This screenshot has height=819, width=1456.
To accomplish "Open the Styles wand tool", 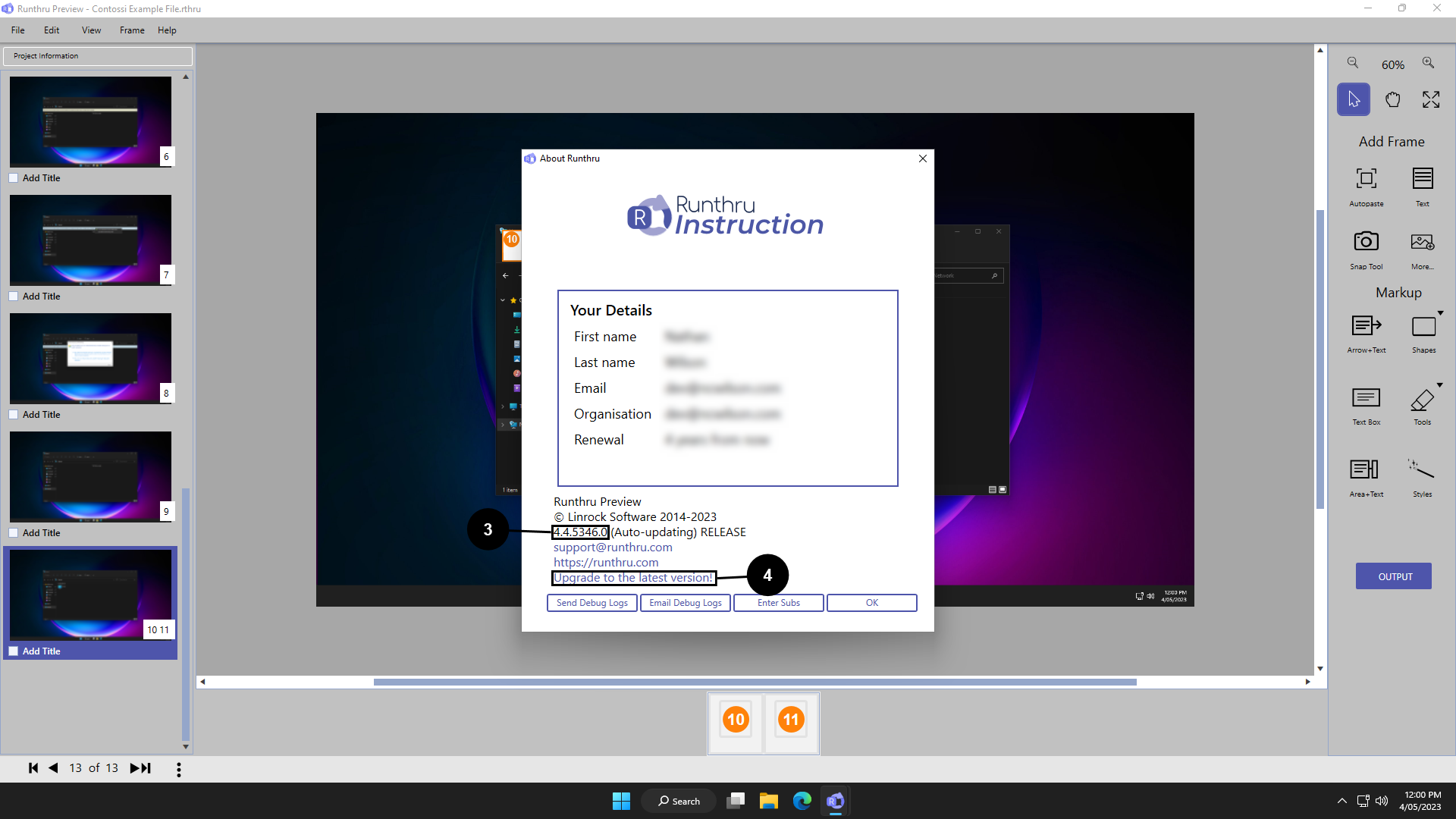I will pyautogui.click(x=1422, y=469).
